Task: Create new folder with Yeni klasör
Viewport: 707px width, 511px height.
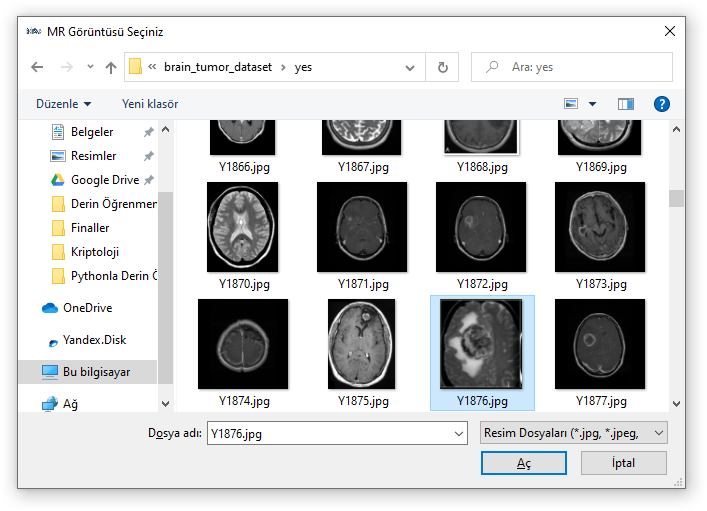Action: coord(150,104)
